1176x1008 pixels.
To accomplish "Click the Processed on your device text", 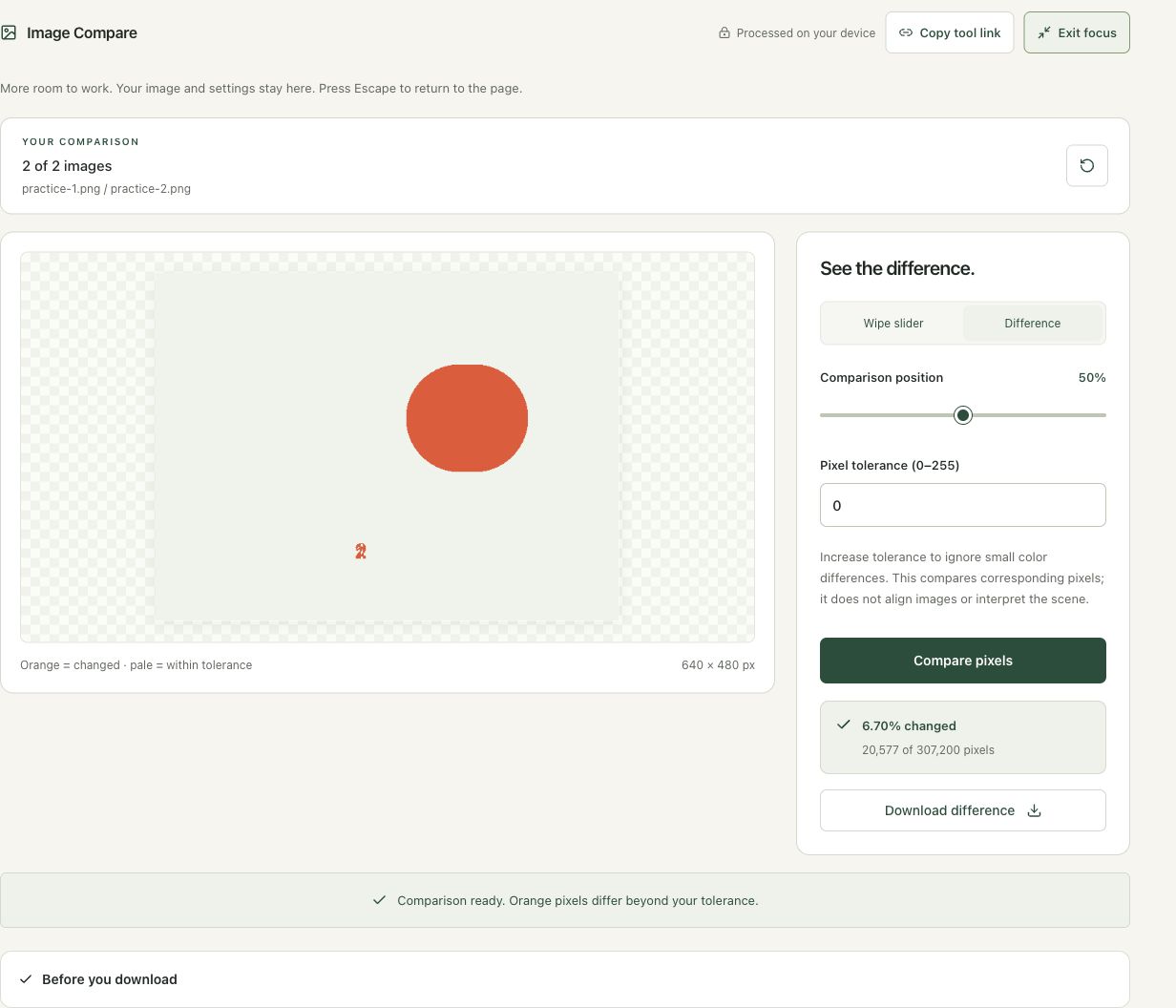I will 806,32.
